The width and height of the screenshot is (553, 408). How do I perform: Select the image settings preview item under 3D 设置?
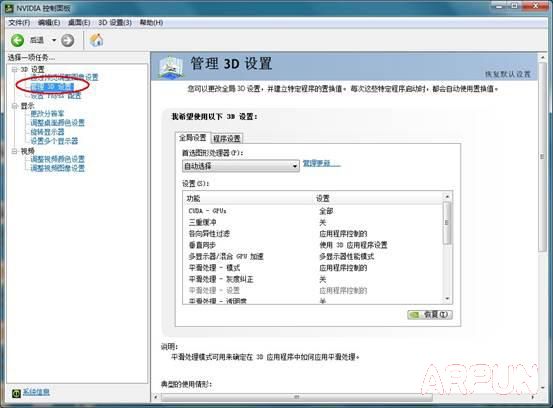64,77
